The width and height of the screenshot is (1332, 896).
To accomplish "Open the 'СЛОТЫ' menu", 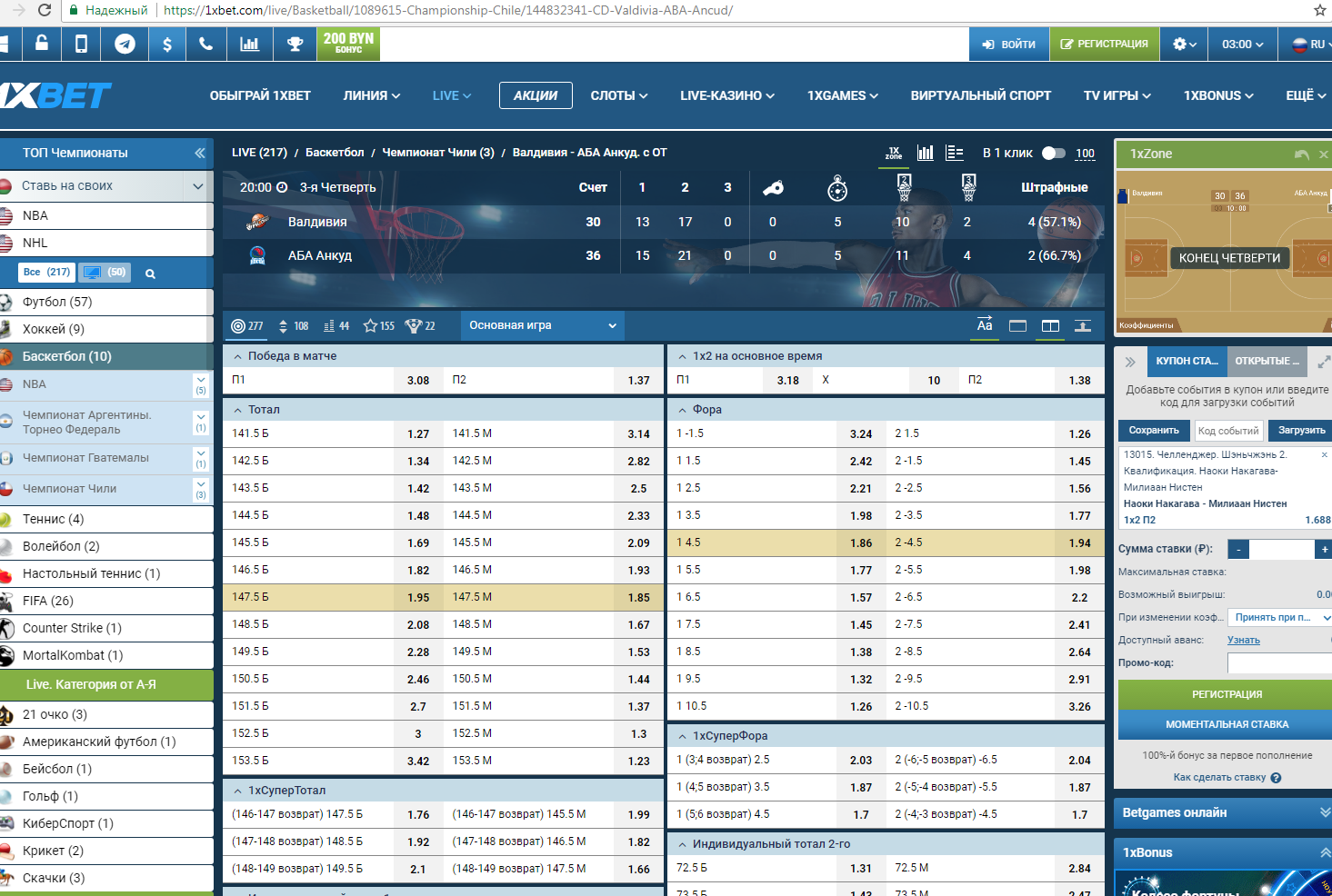I will point(619,95).
